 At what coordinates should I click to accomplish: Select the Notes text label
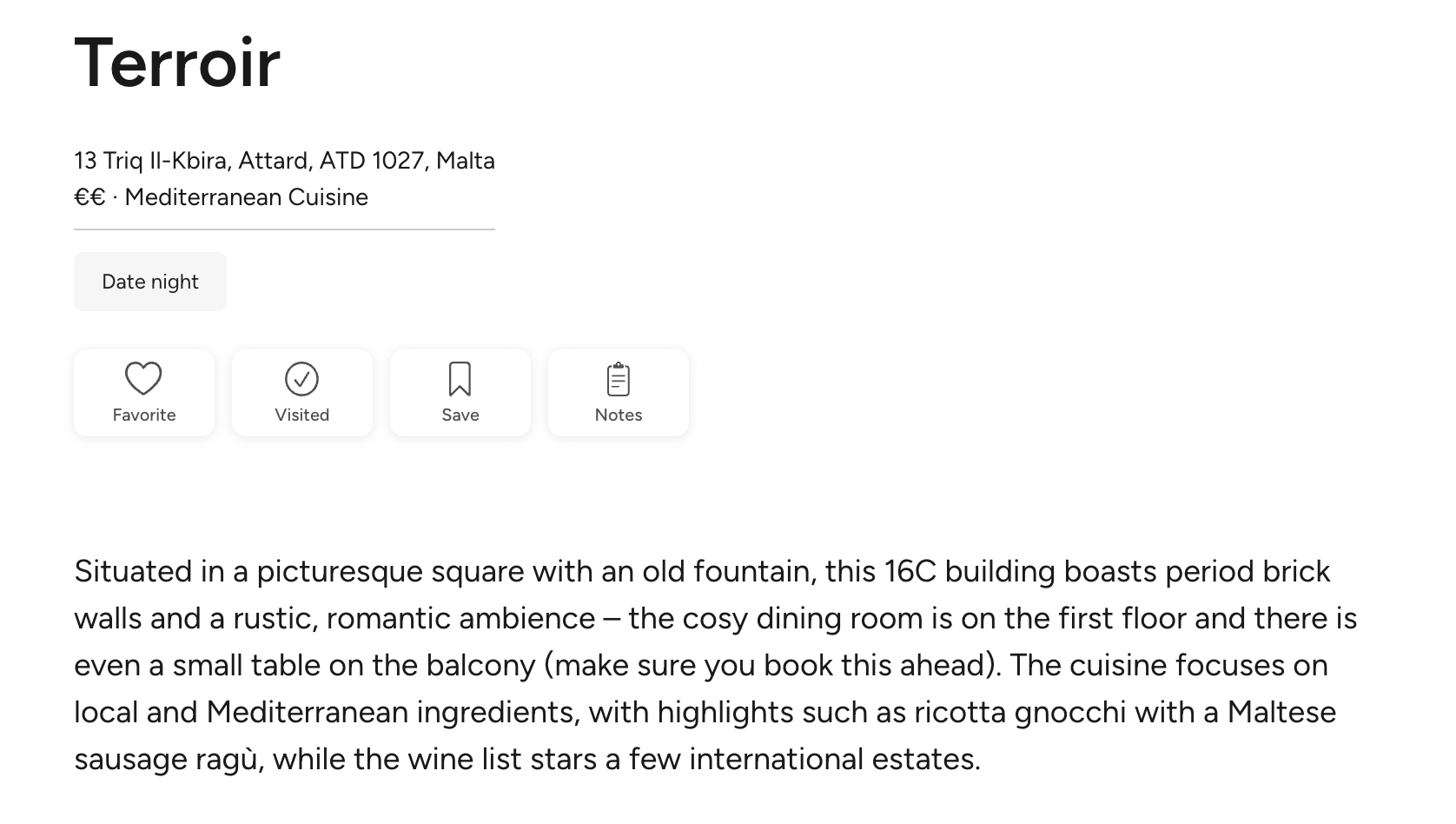618,415
